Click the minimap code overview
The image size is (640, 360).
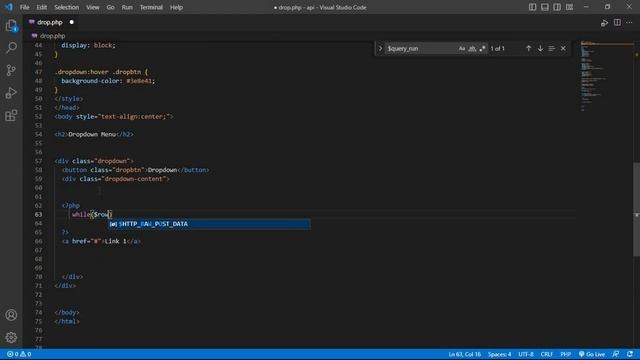coord(606,76)
